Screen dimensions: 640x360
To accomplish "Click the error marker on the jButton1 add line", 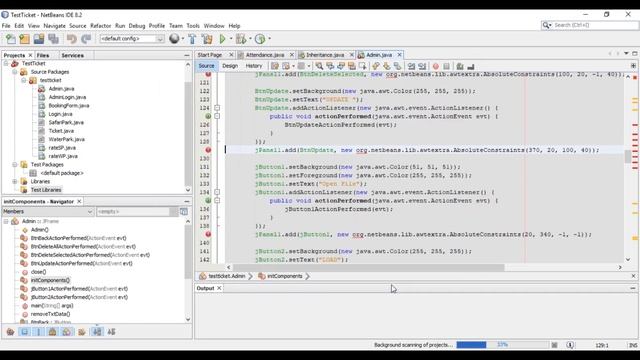I will pos(208,234).
